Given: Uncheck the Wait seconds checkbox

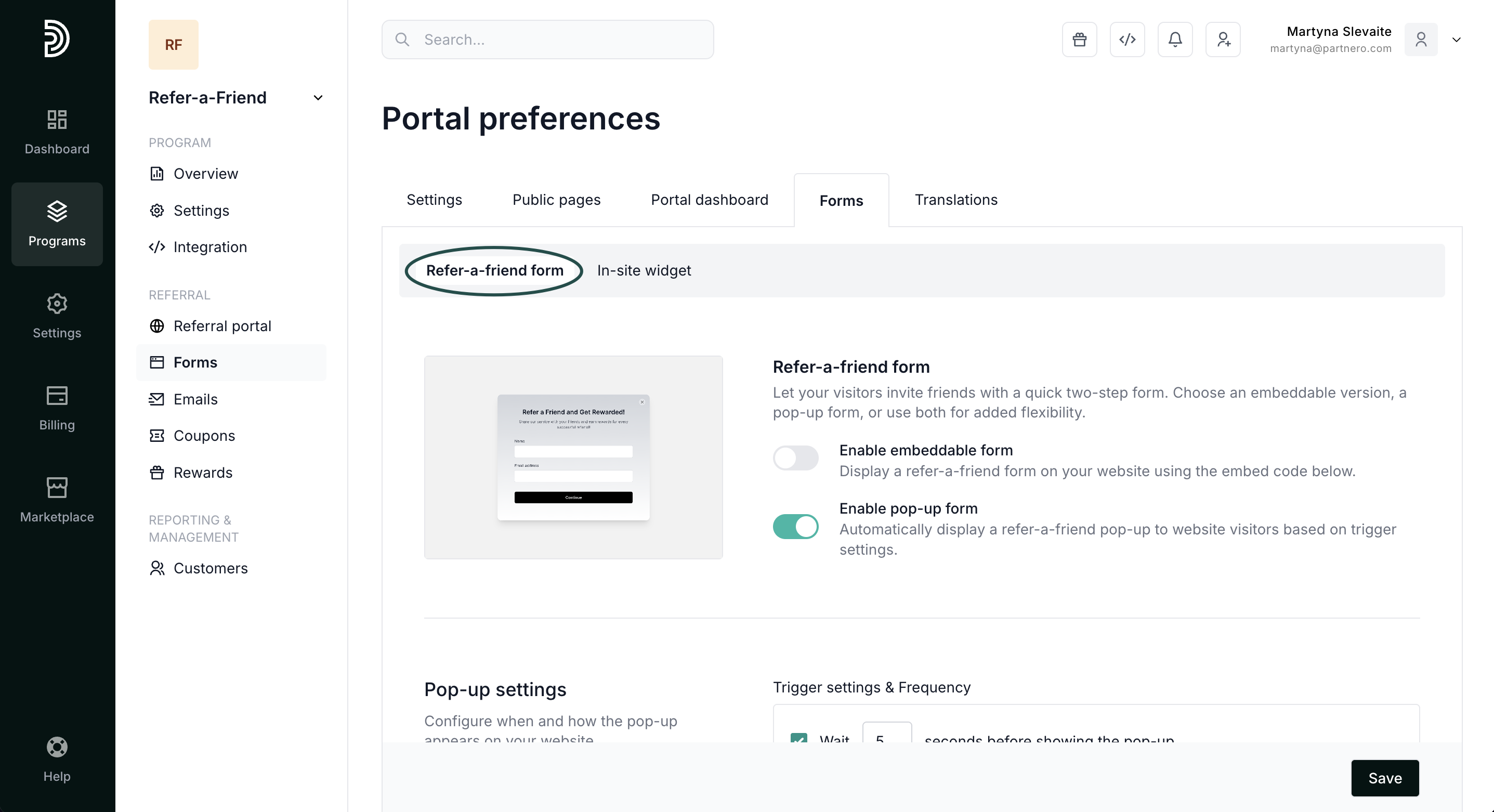Looking at the screenshot, I should pos(798,738).
